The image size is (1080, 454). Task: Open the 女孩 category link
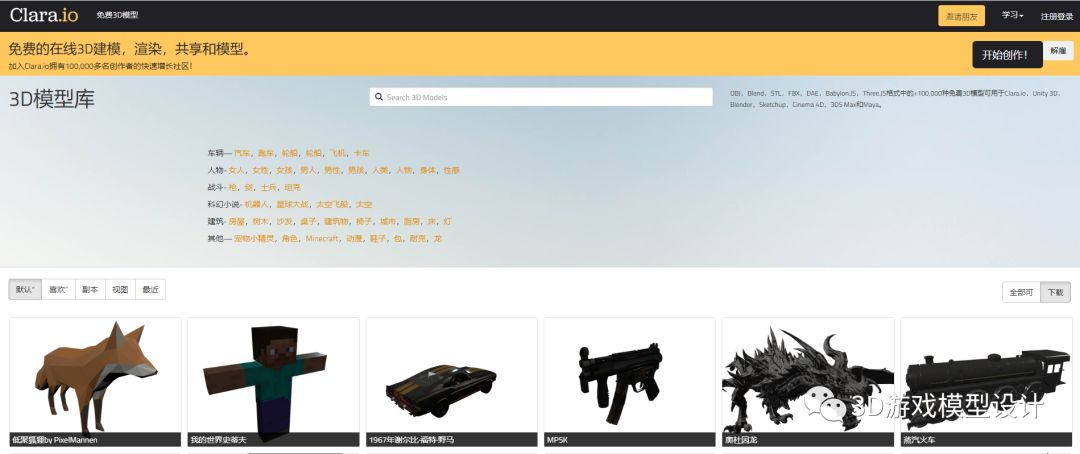284,170
